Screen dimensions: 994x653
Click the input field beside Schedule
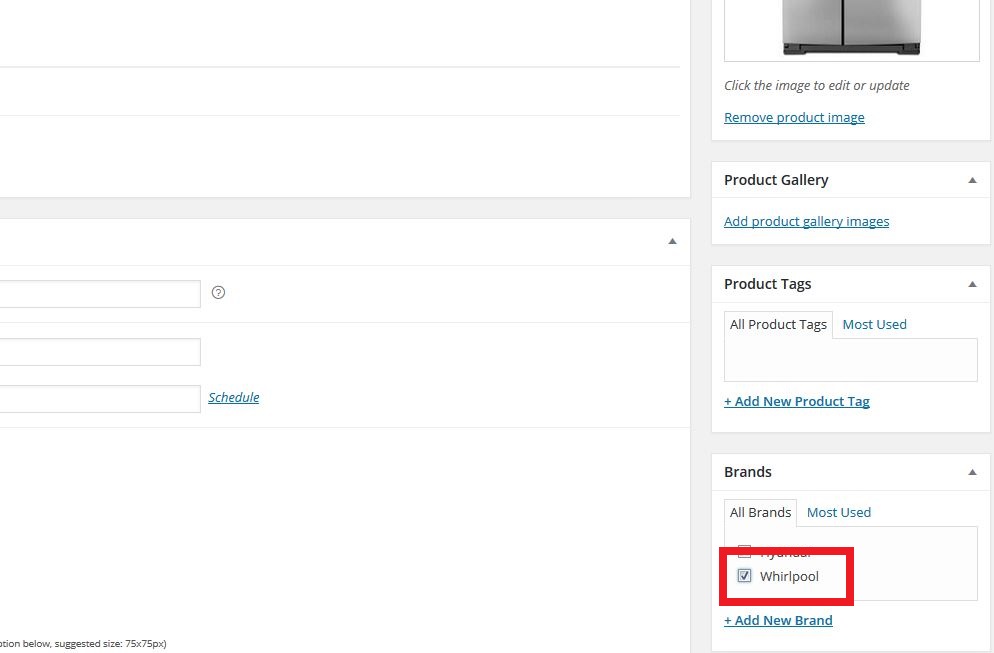(100, 399)
